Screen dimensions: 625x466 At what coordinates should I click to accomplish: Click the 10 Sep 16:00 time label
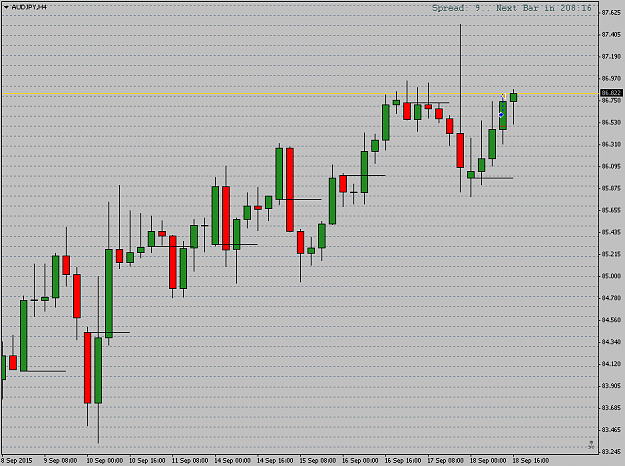pos(147,461)
